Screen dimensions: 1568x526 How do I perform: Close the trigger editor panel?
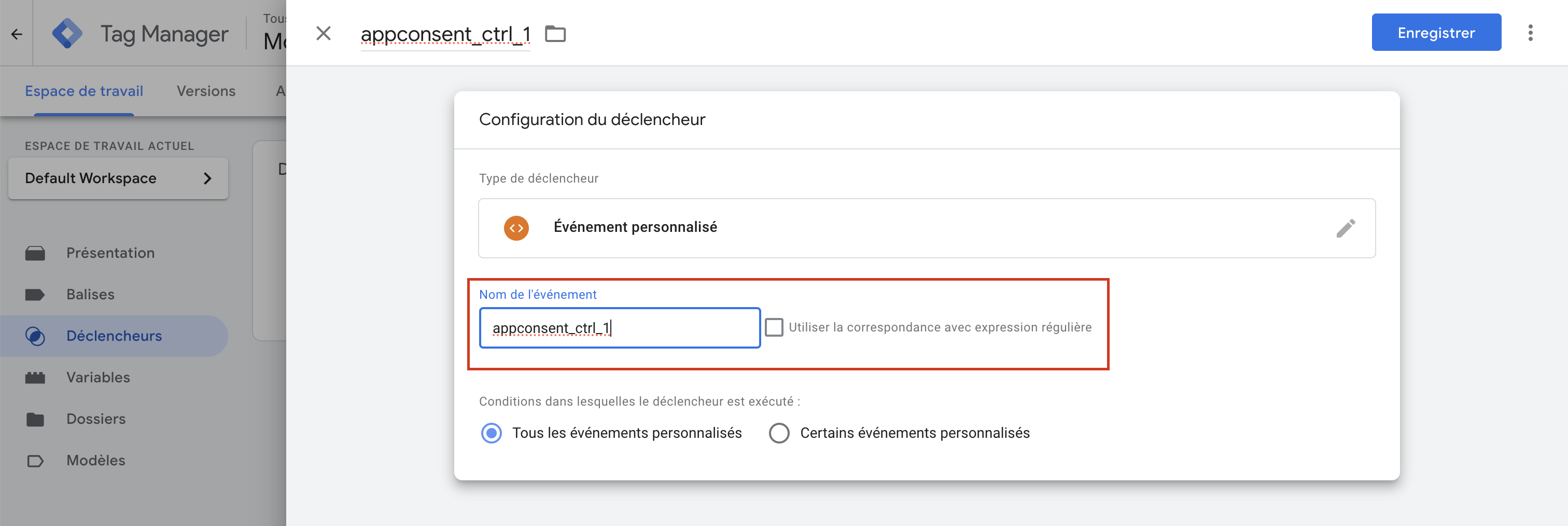pyautogui.click(x=323, y=34)
